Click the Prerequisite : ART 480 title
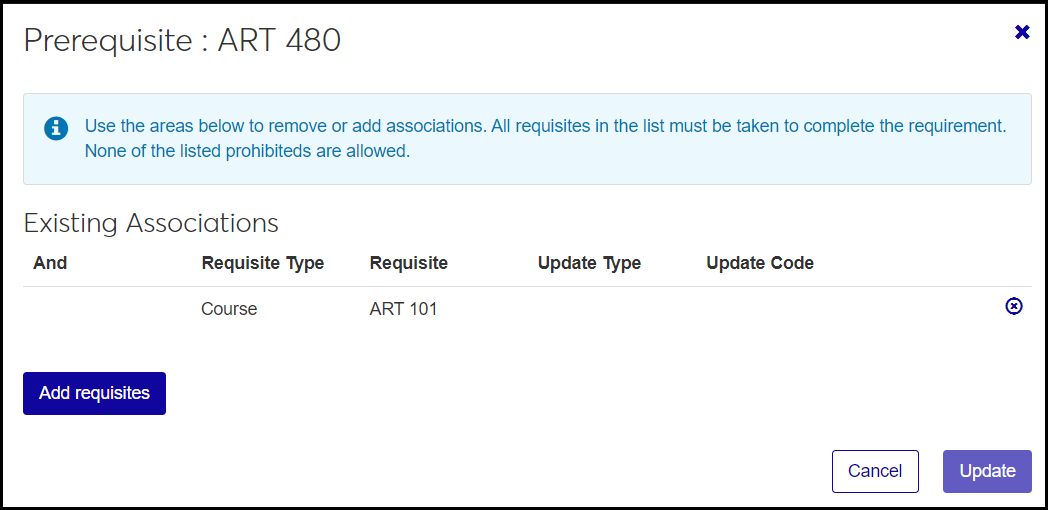The image size is (1048, 510). (x=182, y=40)
